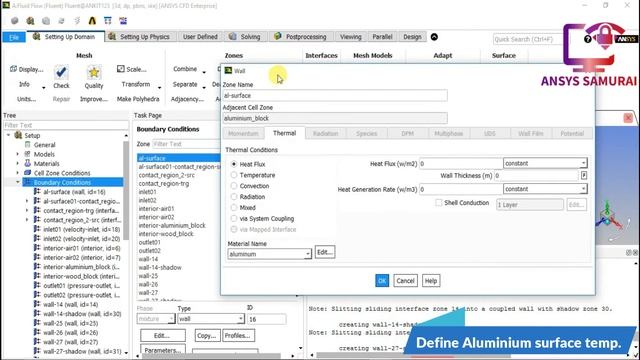Select the Radiation thermal condition
640x360 pixels.
tap(233, 197)
